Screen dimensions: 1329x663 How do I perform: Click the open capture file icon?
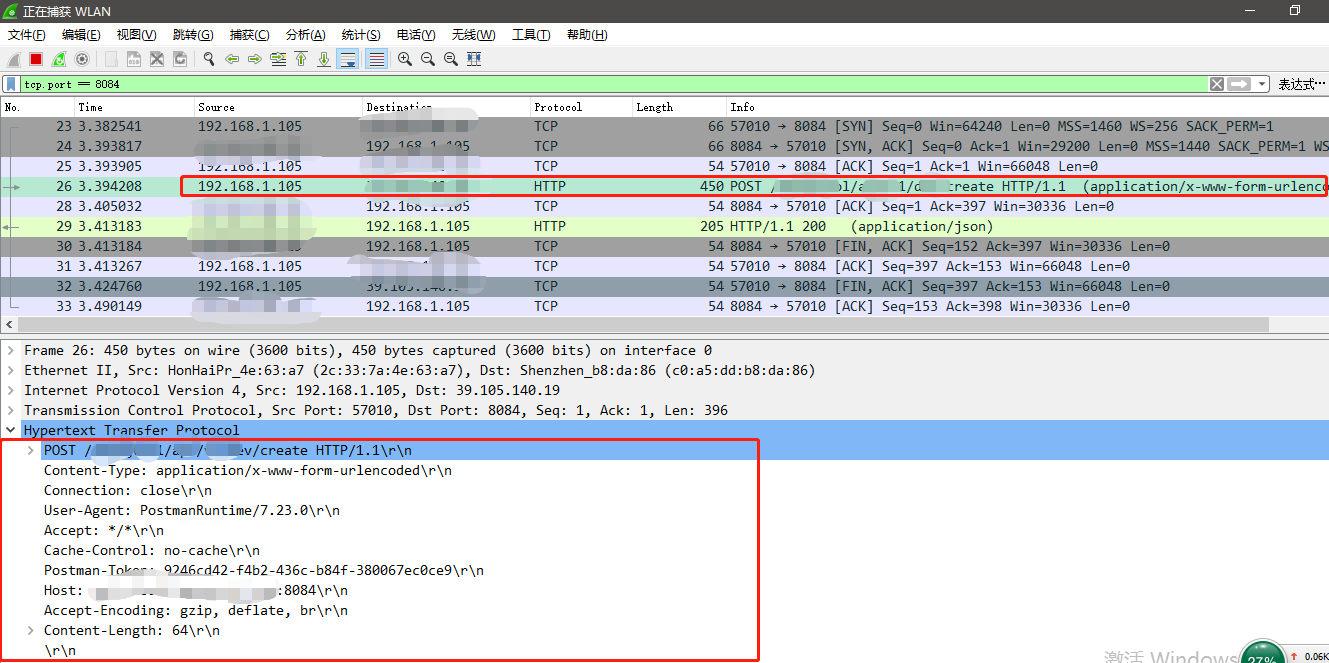point(111,59)
